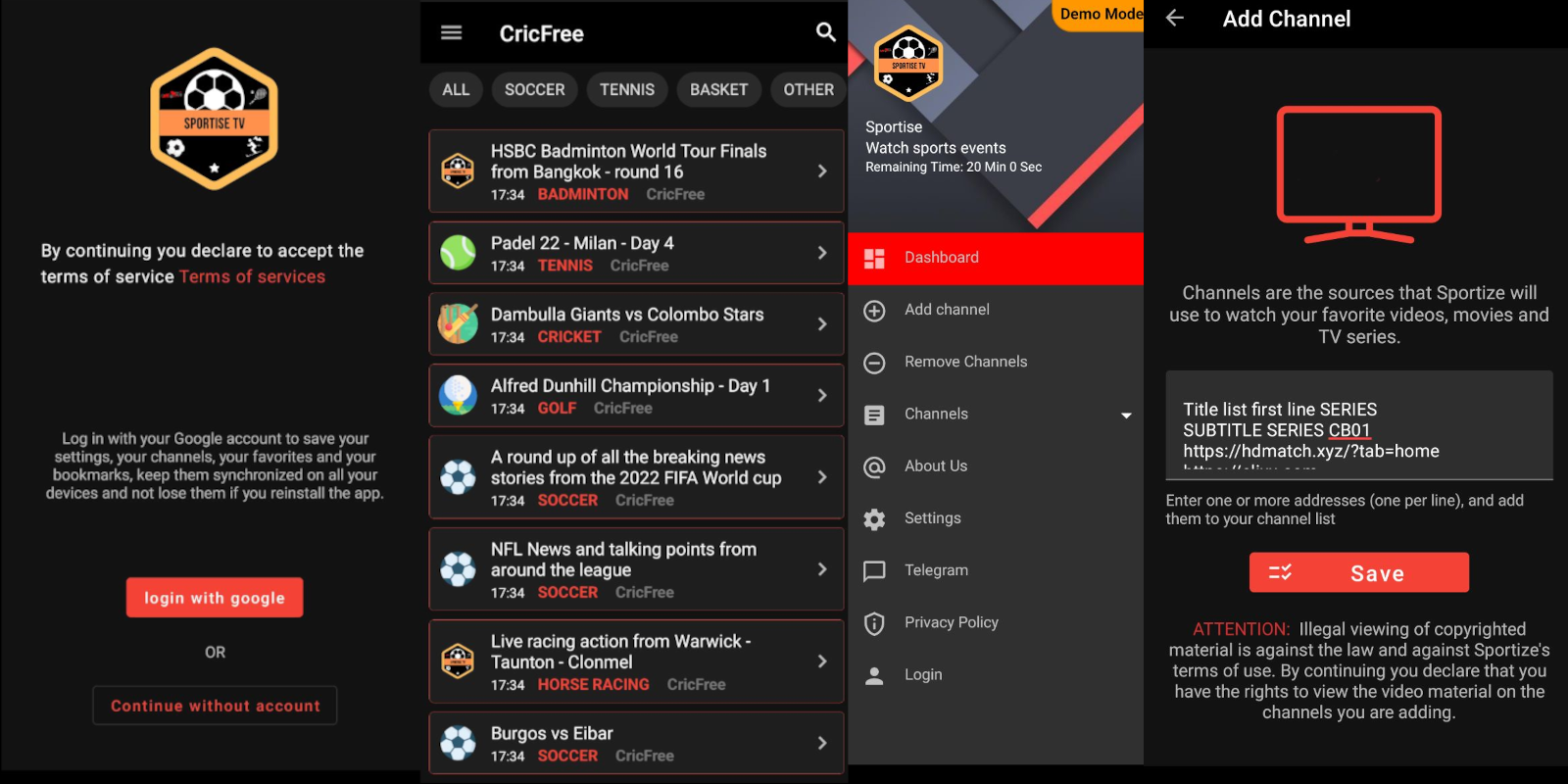This screenshot has width=1568, height=784.
Task: Click the Channels list icon
Action: pyautogui.click(x=874, y=415)
